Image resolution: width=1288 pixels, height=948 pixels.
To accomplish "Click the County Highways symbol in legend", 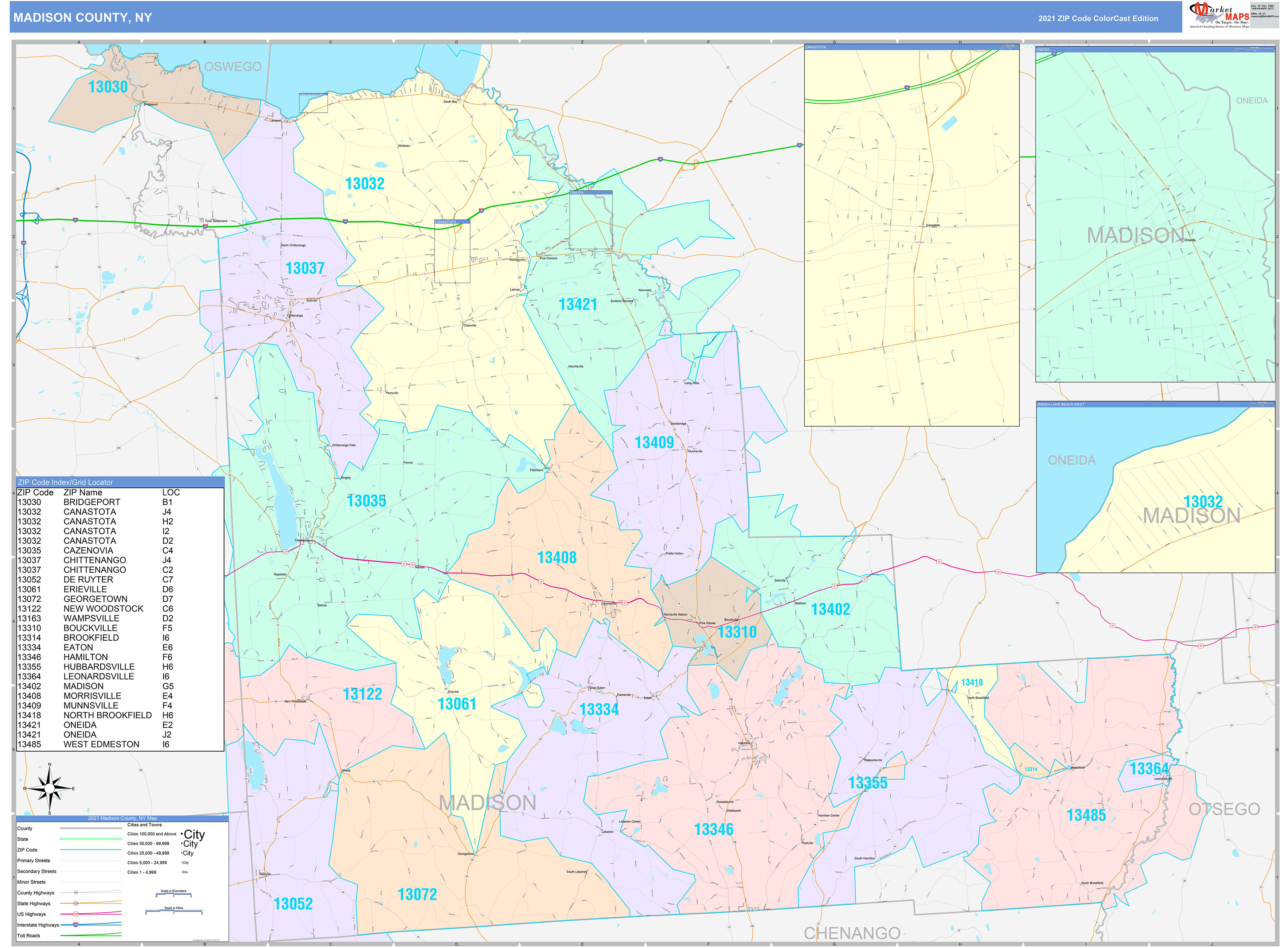I will tap(76, 892).
